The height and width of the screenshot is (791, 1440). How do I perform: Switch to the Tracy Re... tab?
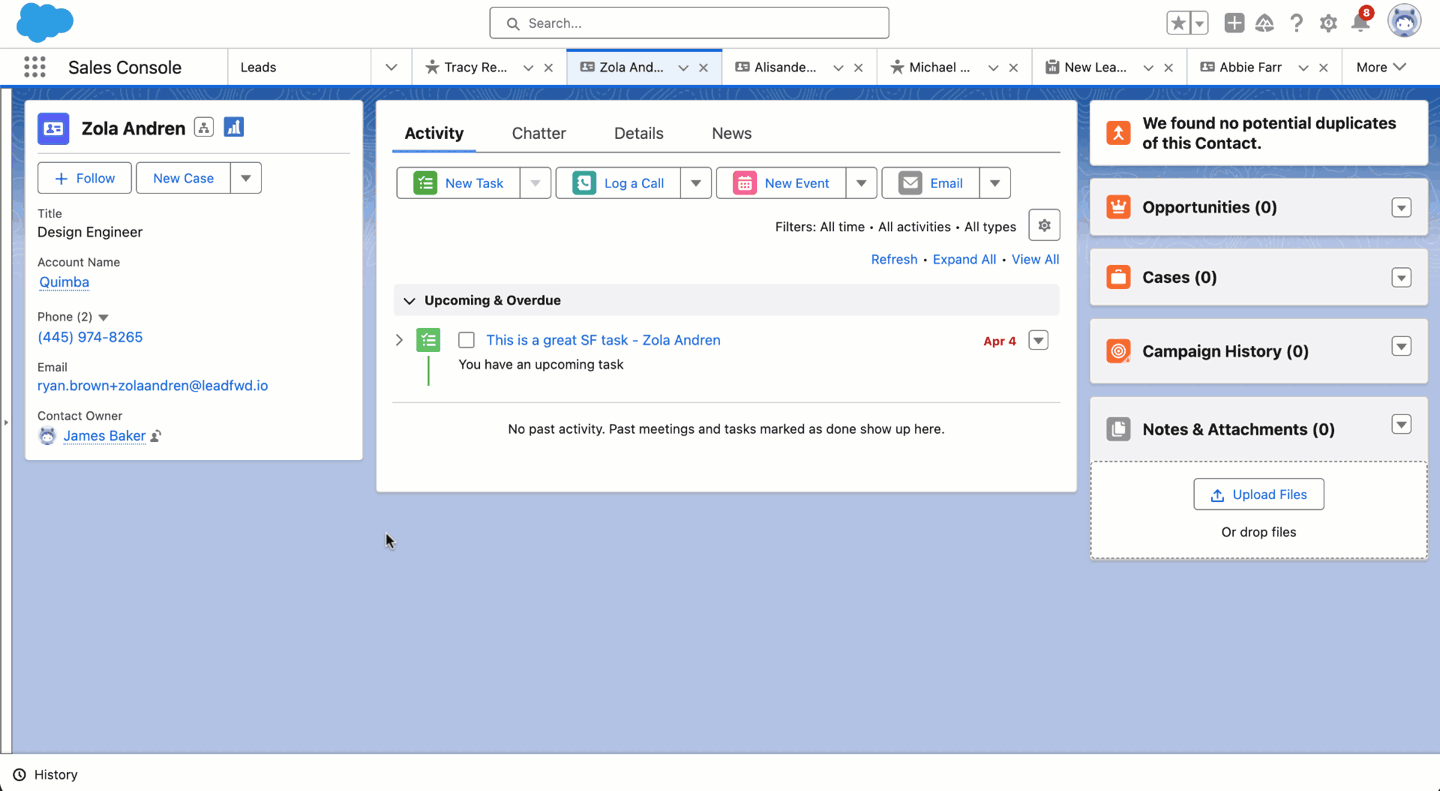pyautogui.click(x=475, y=67)
